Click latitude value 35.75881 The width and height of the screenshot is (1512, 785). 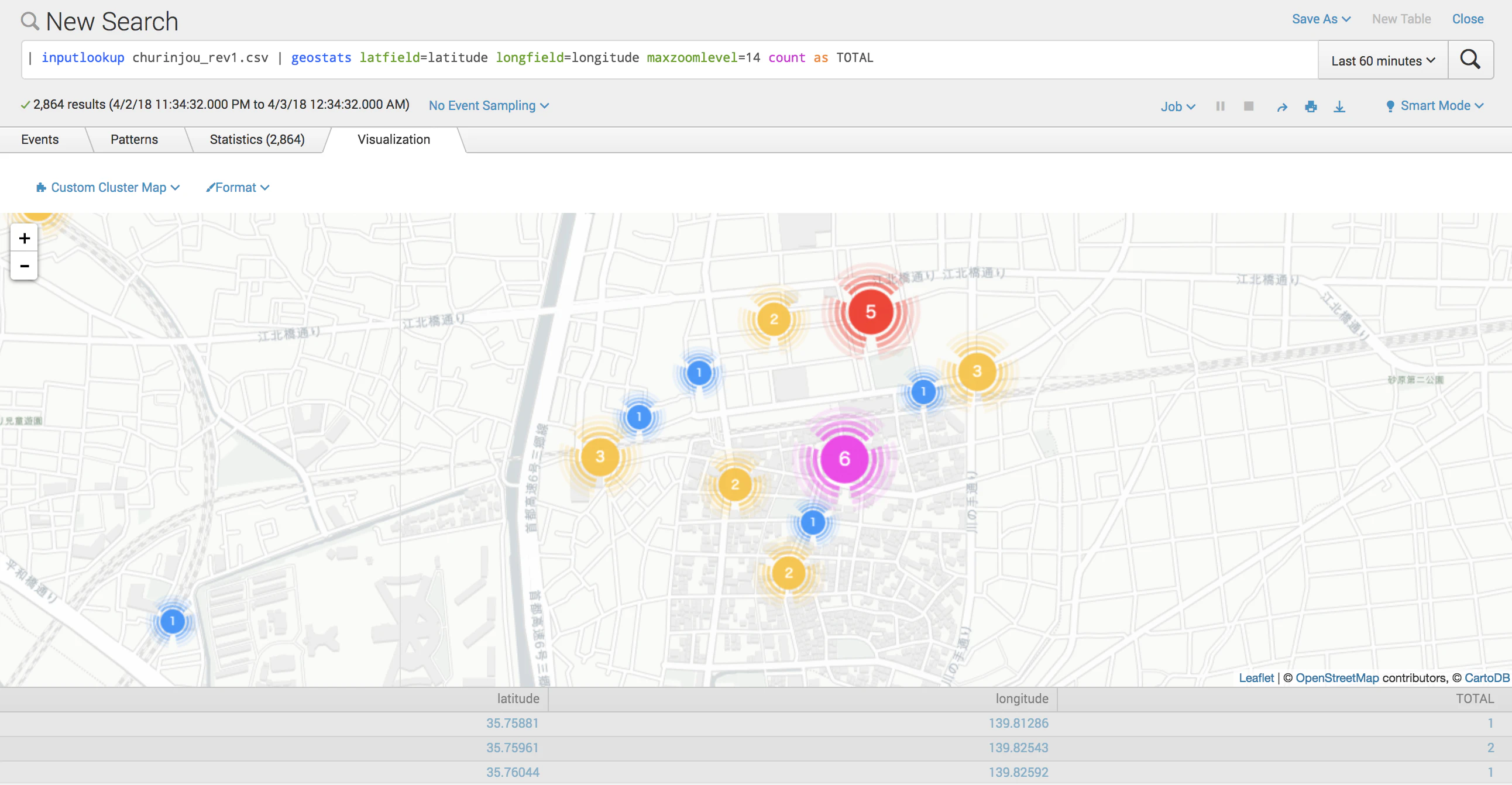(x=512, y=724)
